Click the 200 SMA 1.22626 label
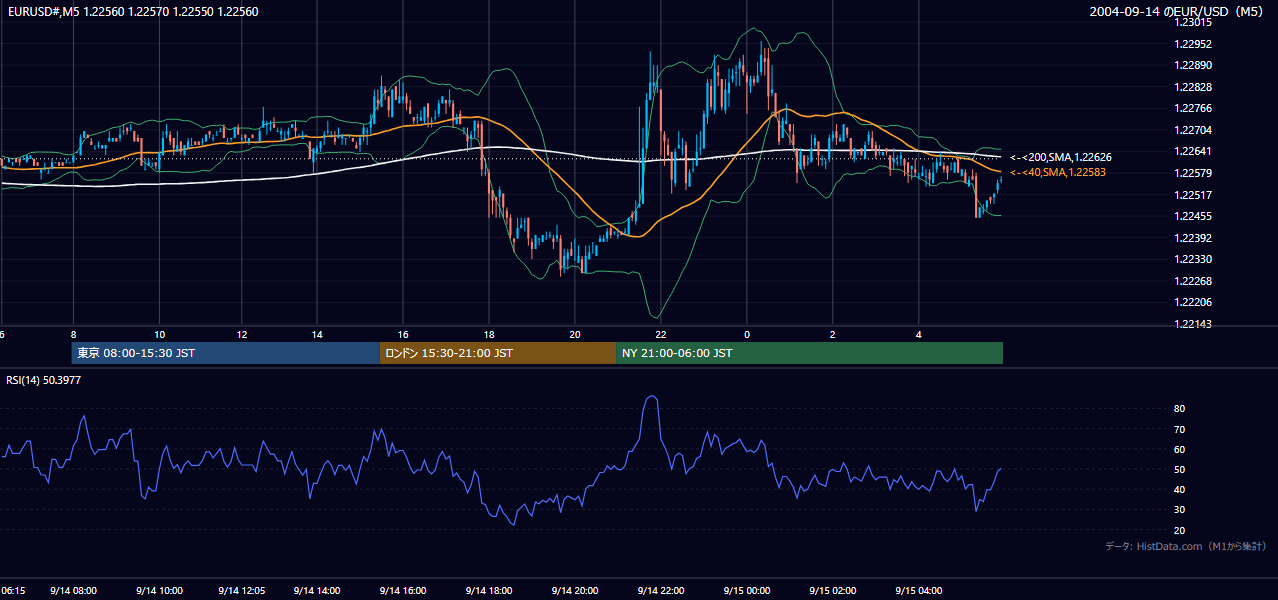The height and width of the screenshot is (600, 1278). [1060, 158]
